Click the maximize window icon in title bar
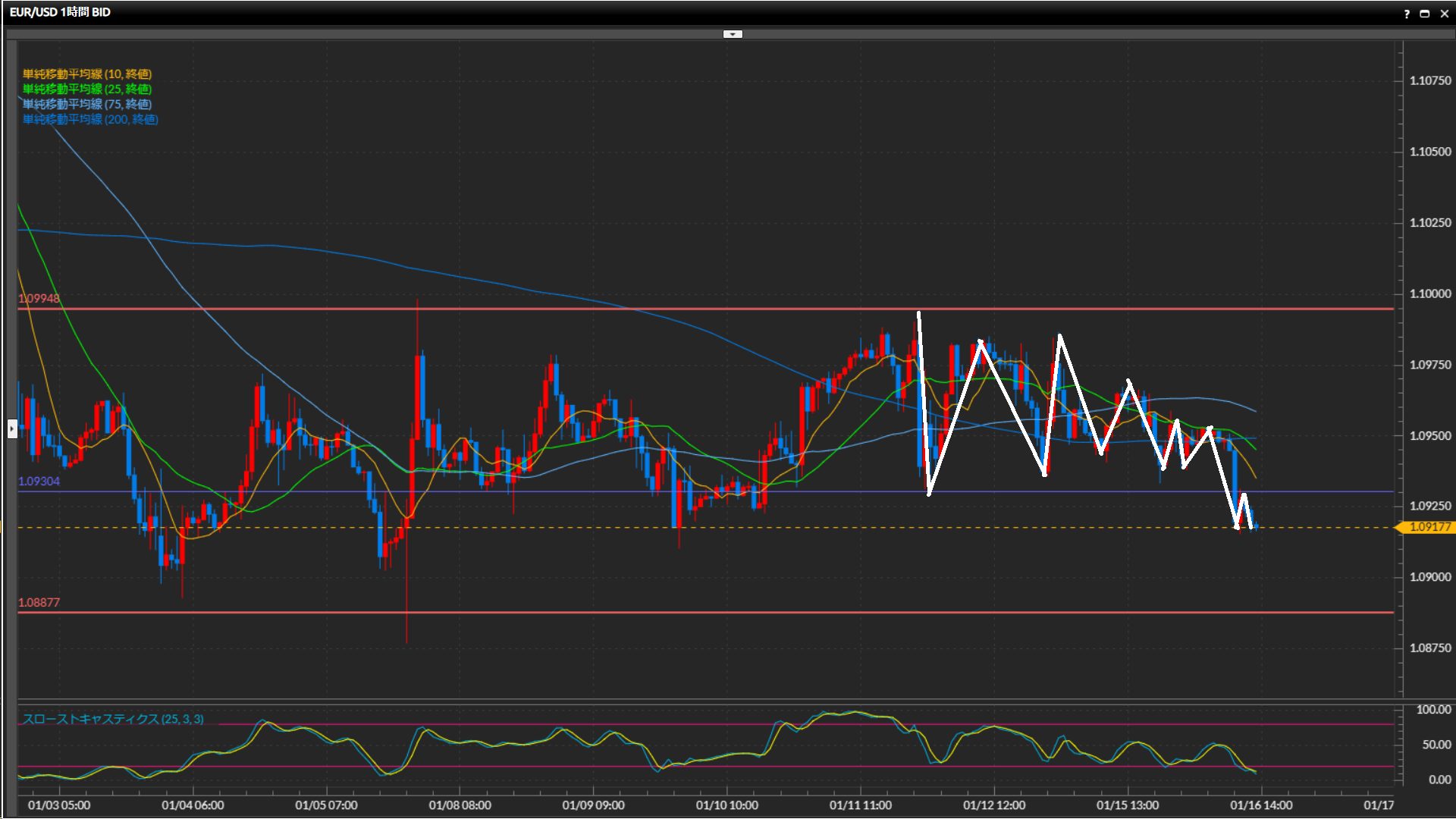Screen dimensions: 1456x819 1425,14
